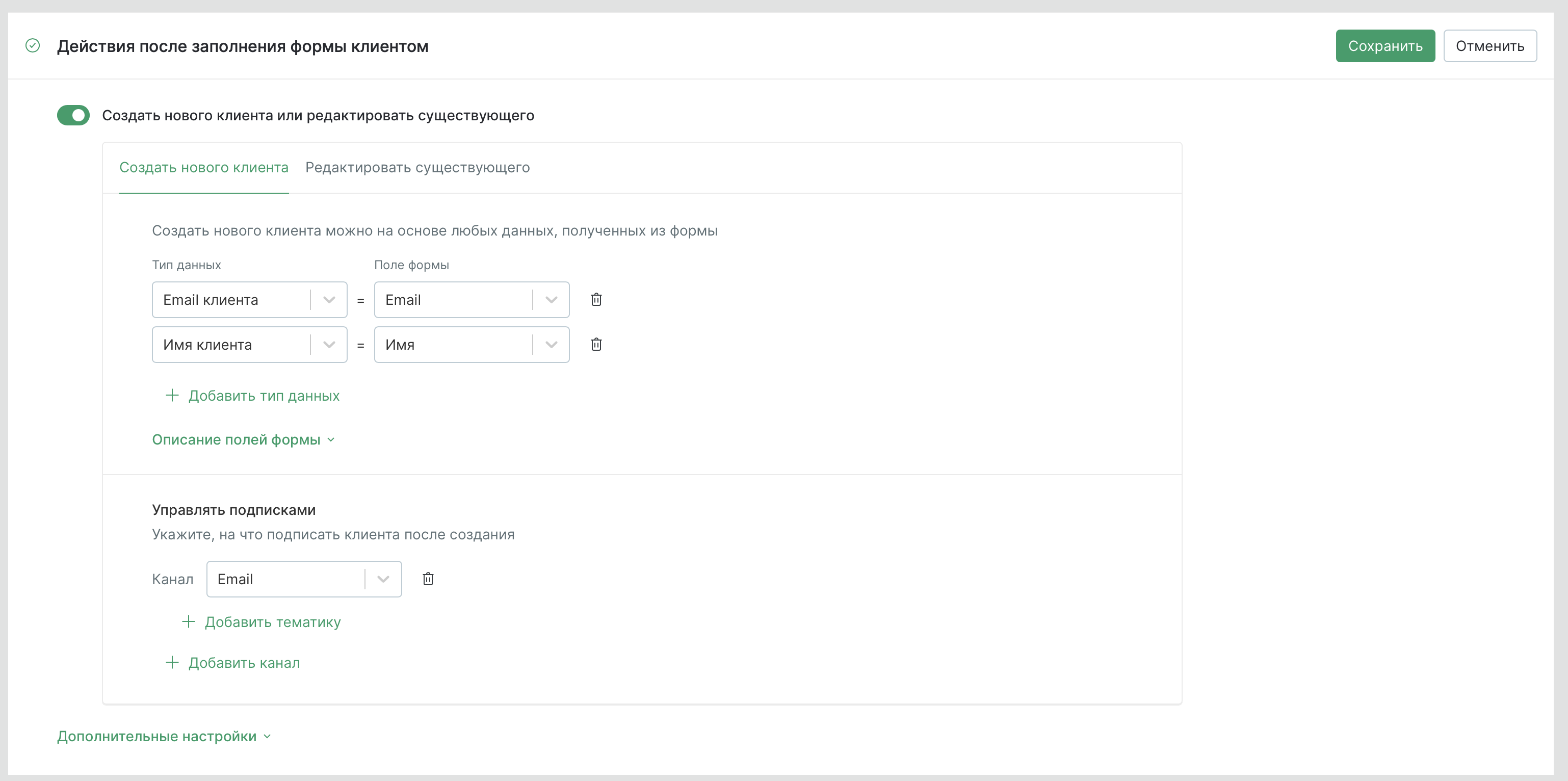Click the Тип данных column label
This screenshot has height=781, width=1568.
pos(186,265)
